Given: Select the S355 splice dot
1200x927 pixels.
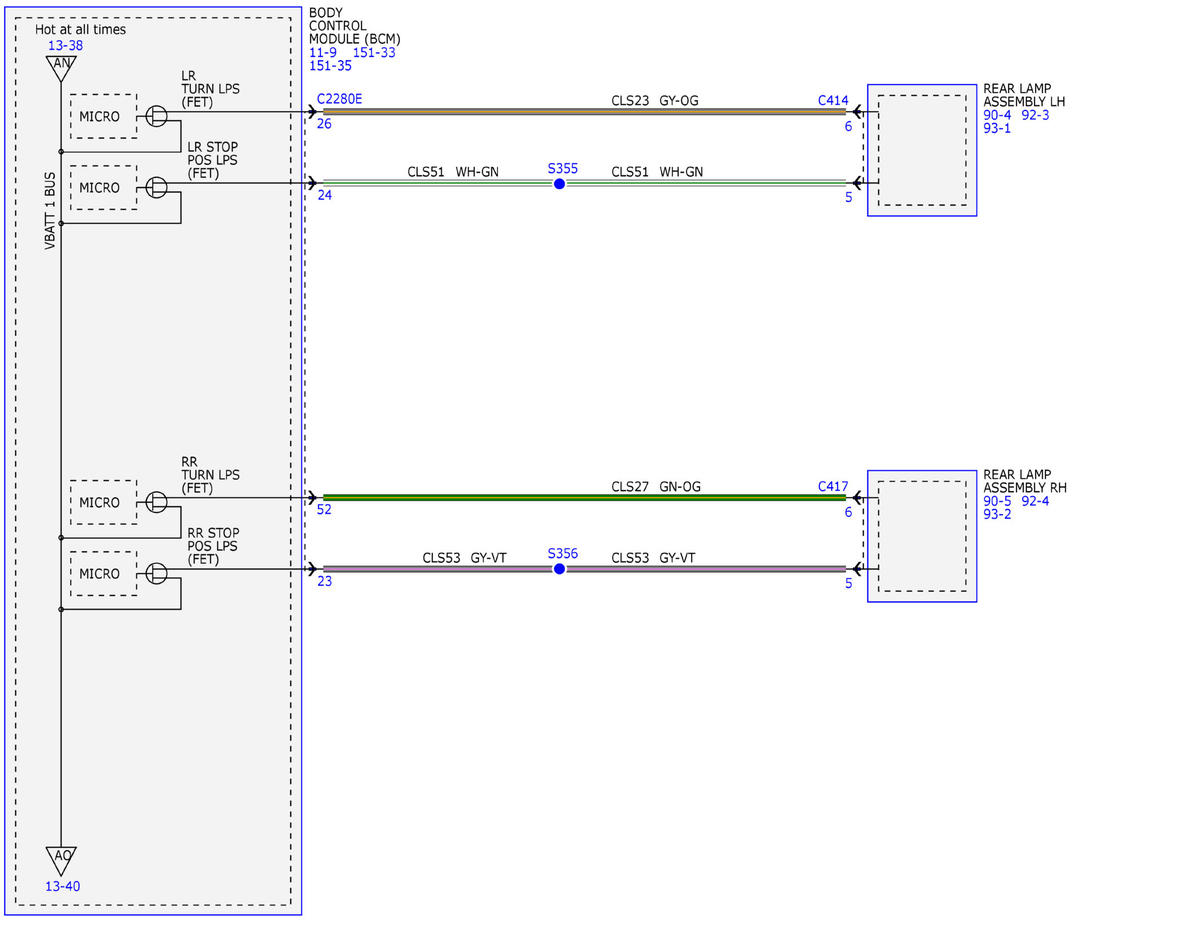Looking at the screenshot, I should pos(559,184).
